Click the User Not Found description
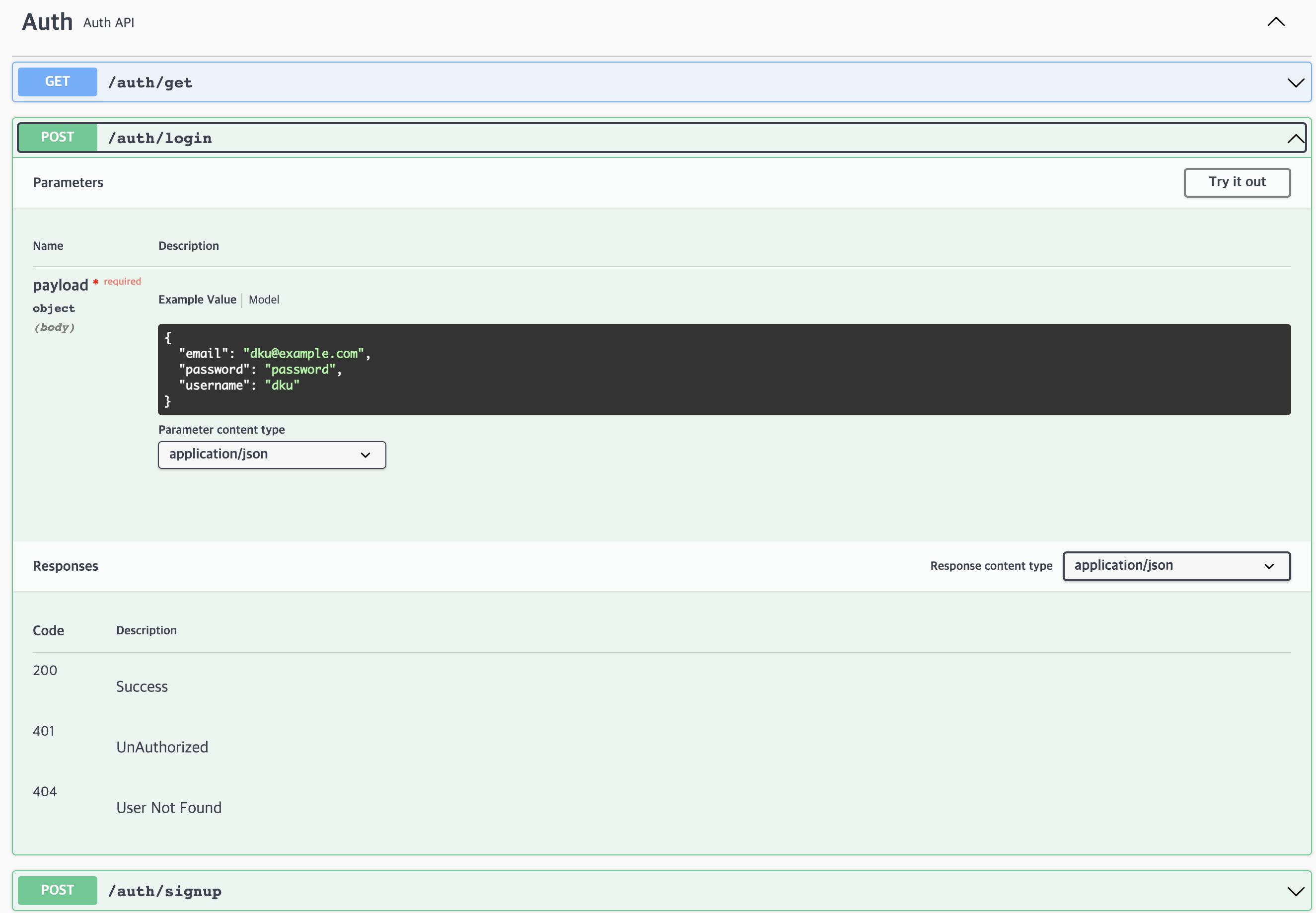1316x913 pixels. (169, 808)
